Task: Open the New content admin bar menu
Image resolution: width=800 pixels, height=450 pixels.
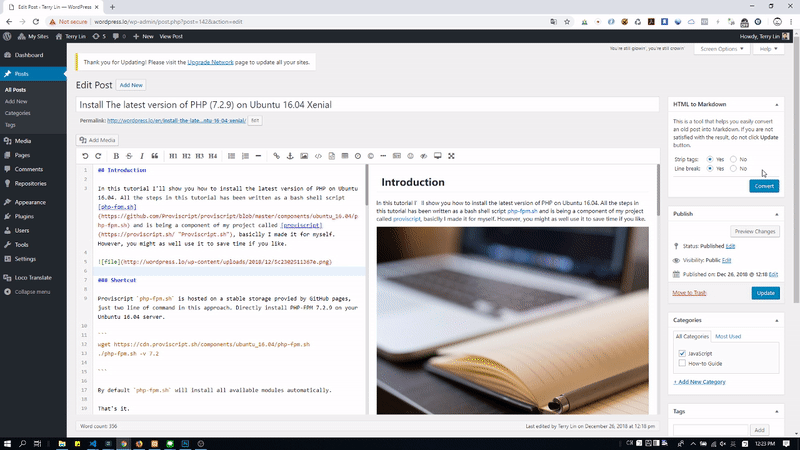Action: [143, 36]
